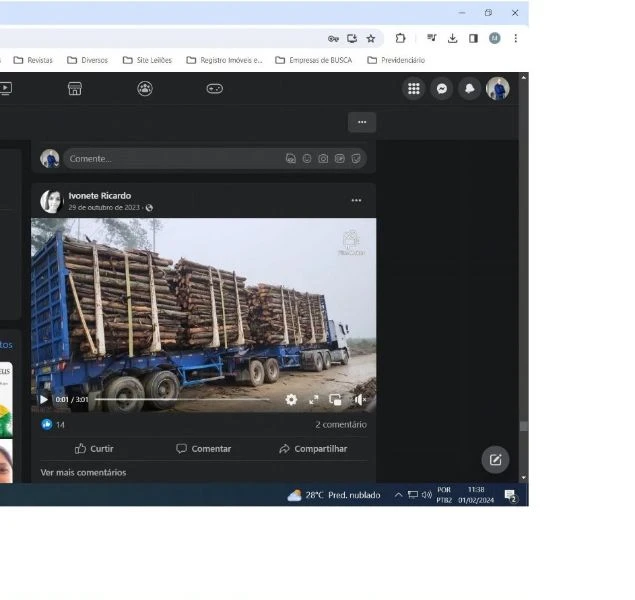This screenshot has width=635, height=600.
Task: Open the Empresas de BUSCA bookmark folder
Action: coord(313,60)
